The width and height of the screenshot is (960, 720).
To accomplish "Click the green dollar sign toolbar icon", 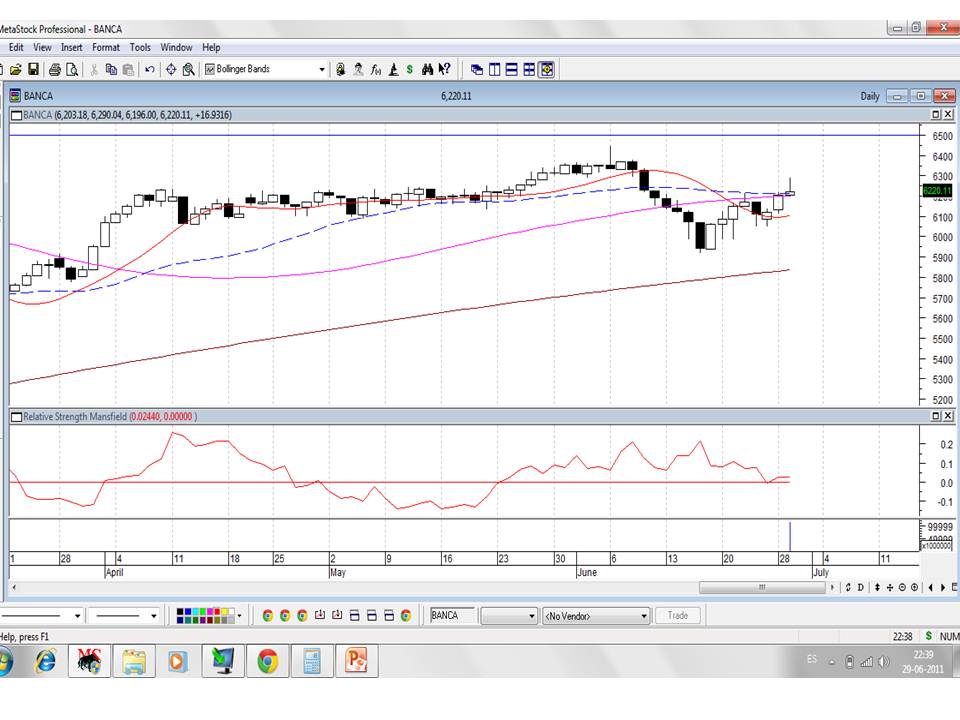I will click(410, 69).
